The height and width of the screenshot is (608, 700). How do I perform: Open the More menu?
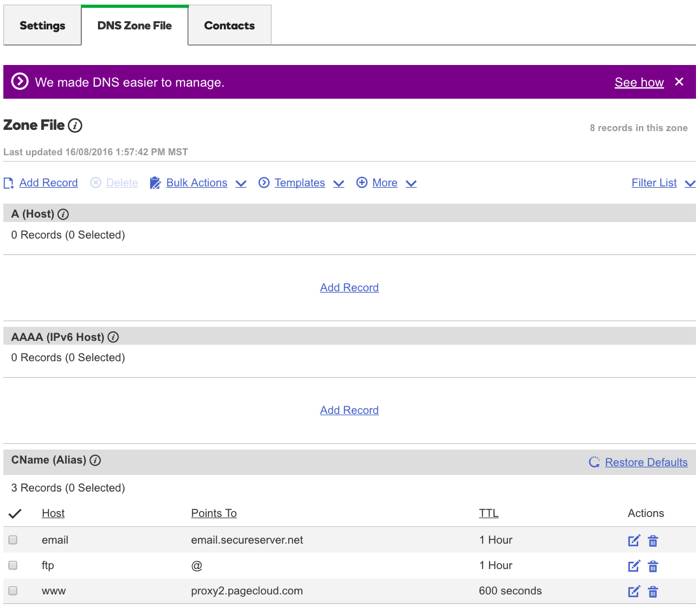(385, 183)
